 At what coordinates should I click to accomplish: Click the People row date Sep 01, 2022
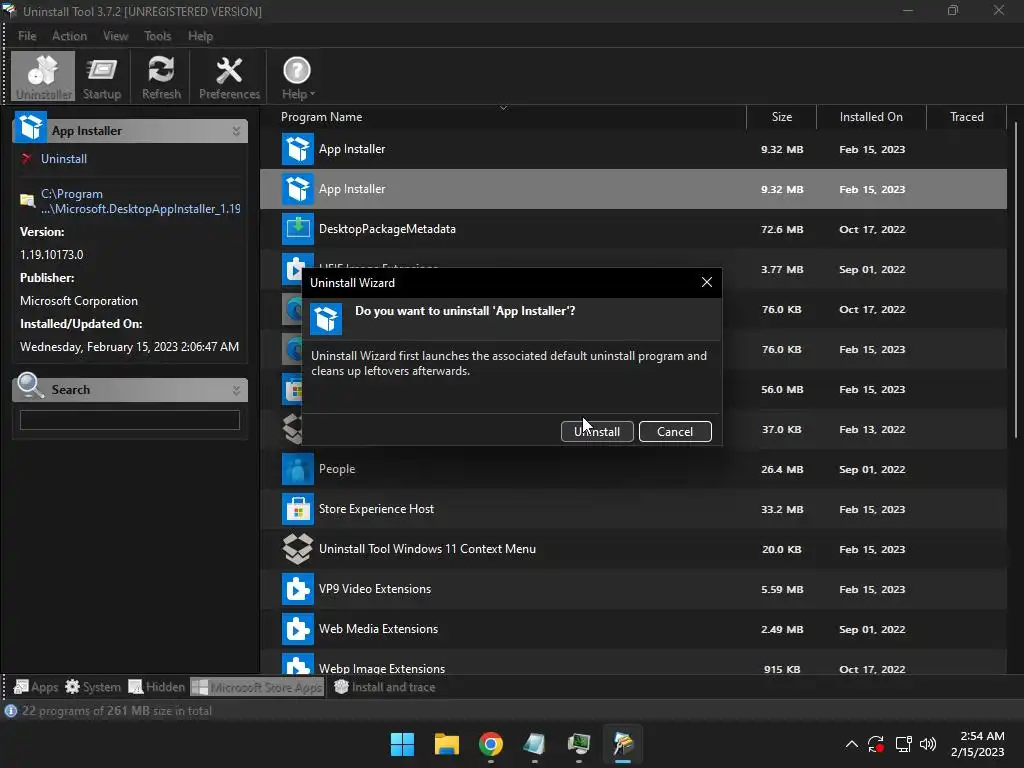872,469
